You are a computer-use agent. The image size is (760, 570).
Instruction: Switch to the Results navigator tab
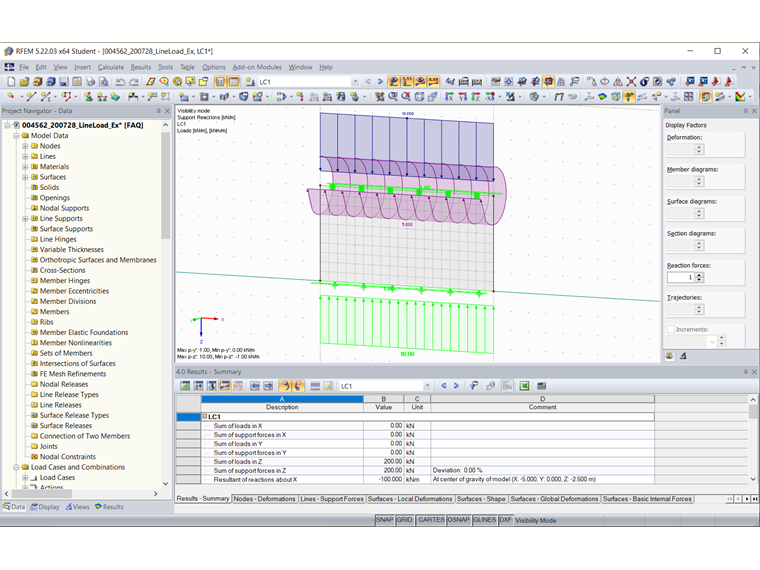[109, 507]
